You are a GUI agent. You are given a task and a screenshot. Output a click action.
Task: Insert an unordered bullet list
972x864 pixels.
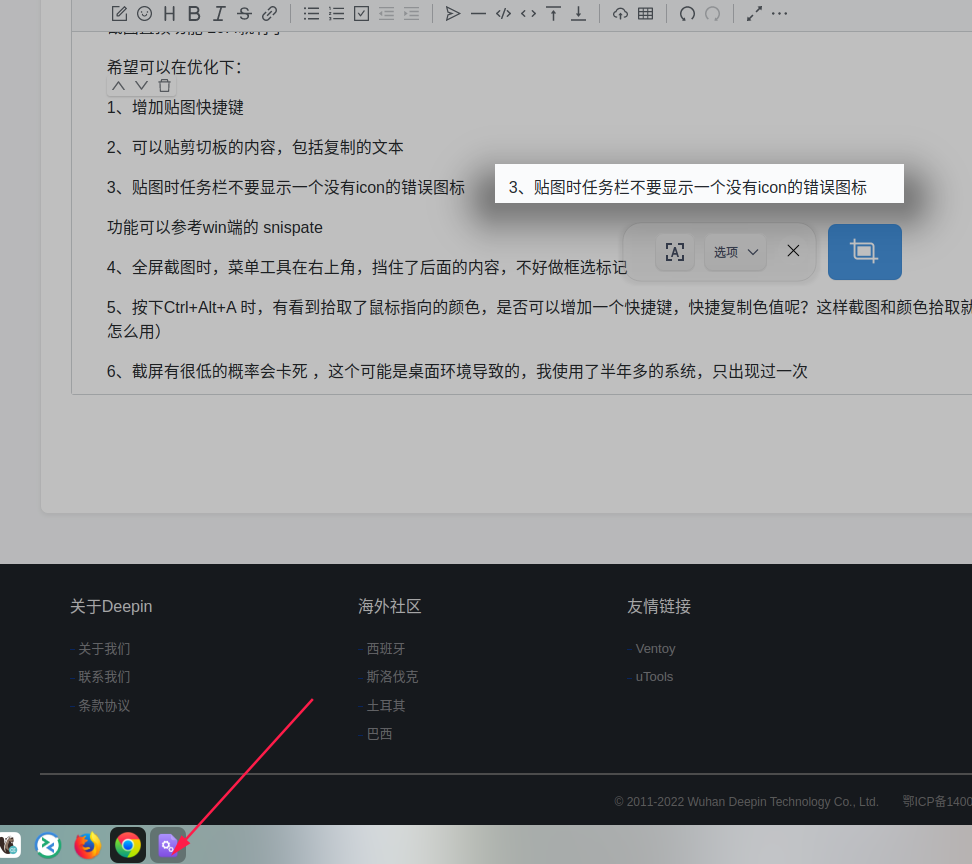click(x=311, y=13)
